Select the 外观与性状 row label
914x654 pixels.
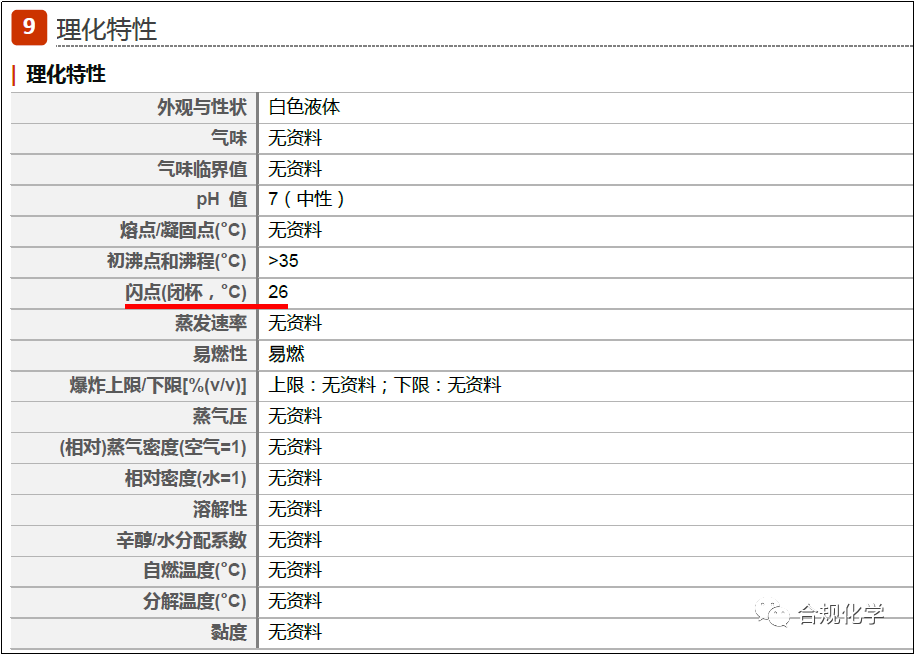(202, 107)
